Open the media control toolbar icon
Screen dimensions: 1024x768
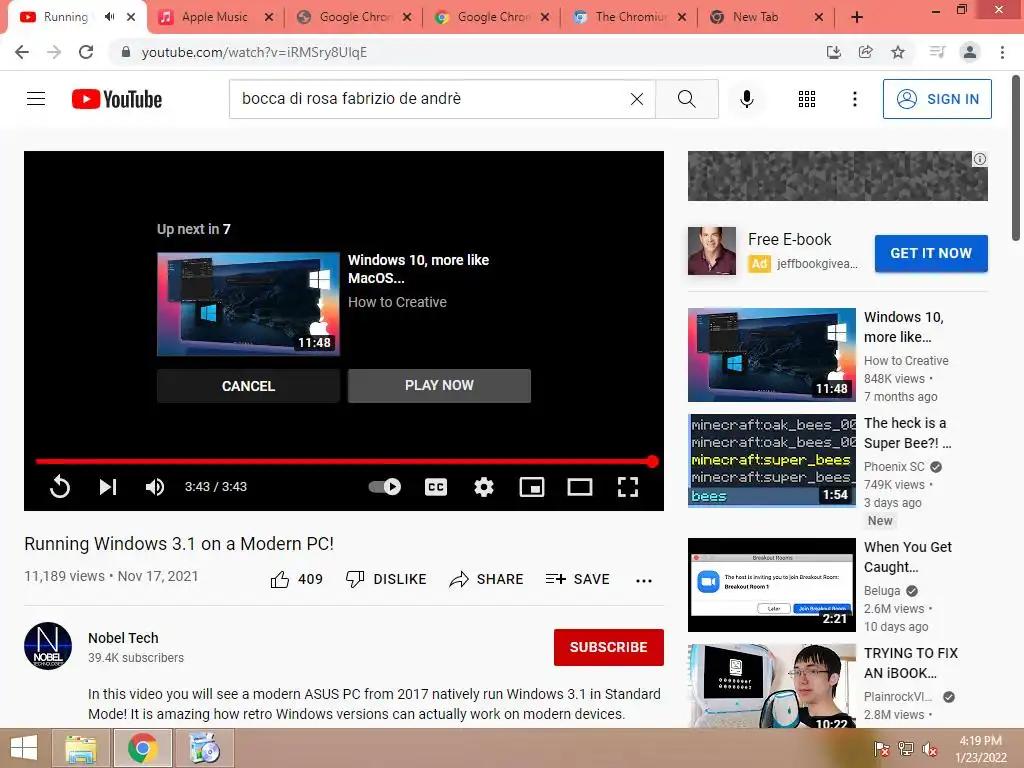pos(937,52)
